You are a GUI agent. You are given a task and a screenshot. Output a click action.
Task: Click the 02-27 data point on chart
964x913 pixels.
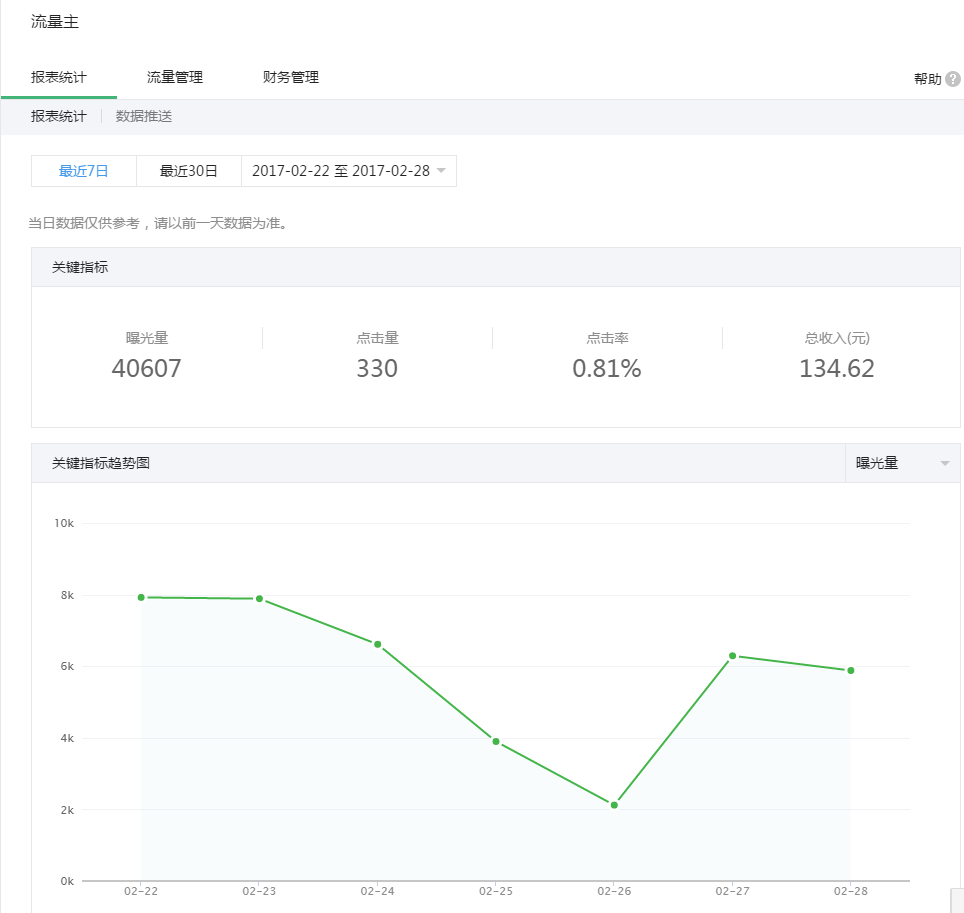pos(732,656)
